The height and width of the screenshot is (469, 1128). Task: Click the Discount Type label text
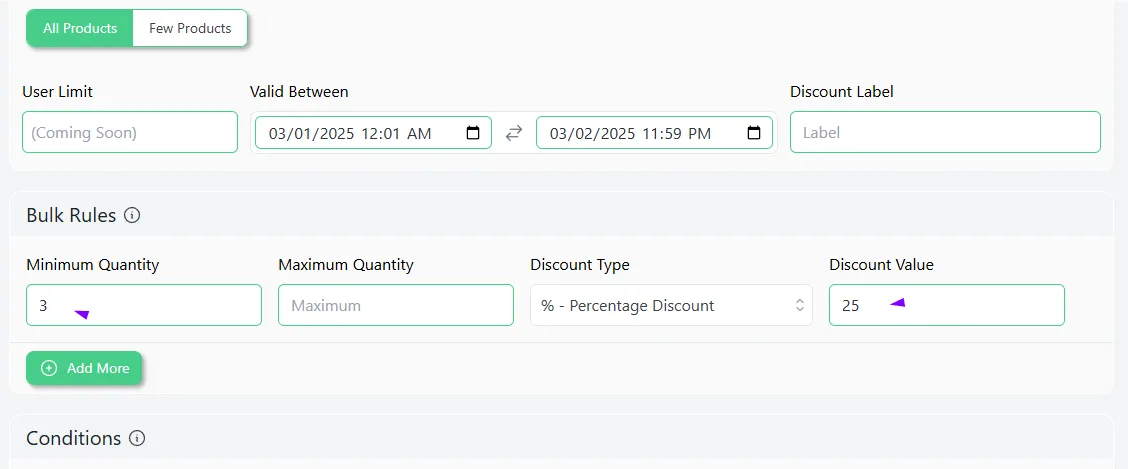(580, 265)
